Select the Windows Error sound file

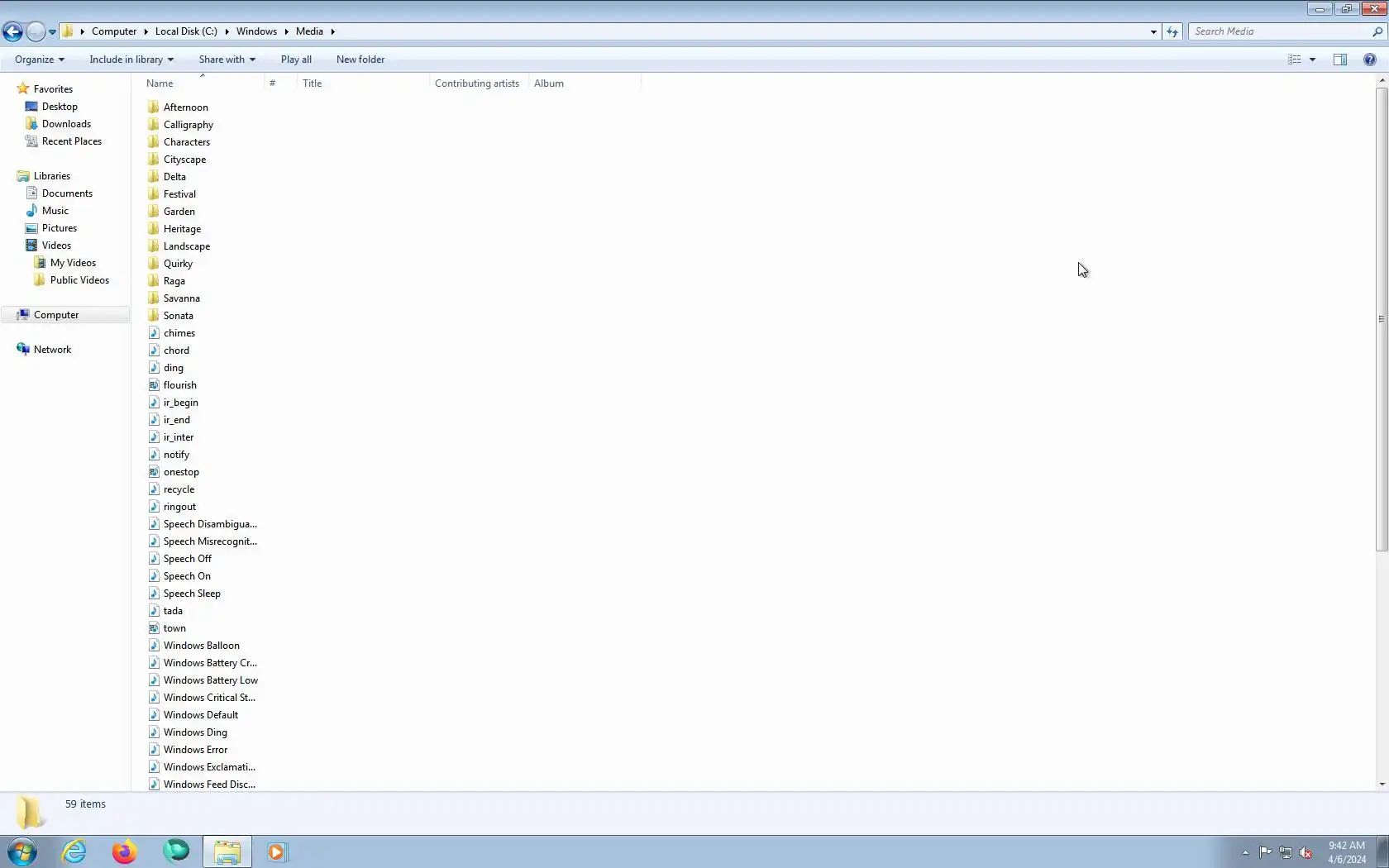195,750
